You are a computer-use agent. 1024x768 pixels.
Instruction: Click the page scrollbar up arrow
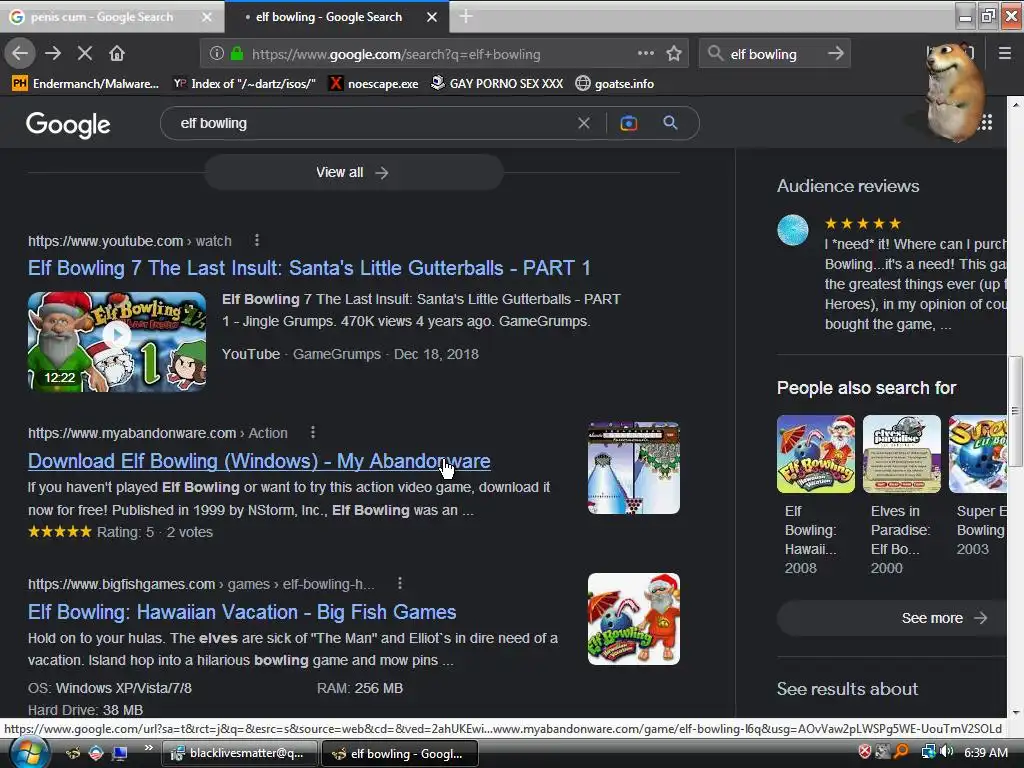(1016, 103)
